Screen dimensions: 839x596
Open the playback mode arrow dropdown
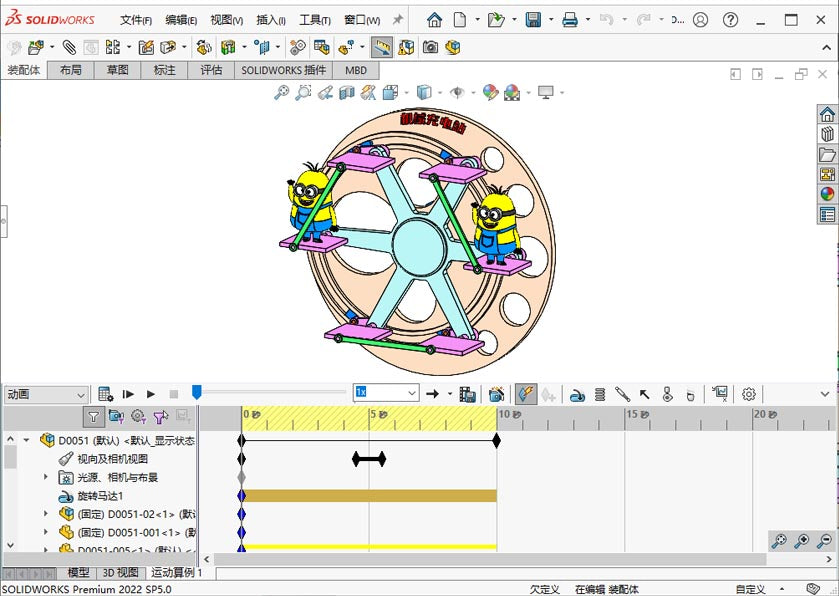449,394
